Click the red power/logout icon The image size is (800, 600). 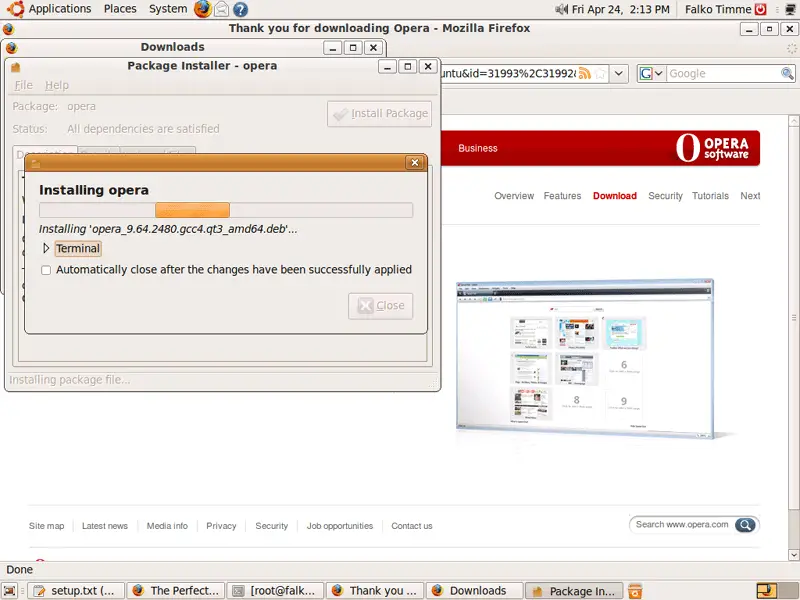tap(760, 9)
